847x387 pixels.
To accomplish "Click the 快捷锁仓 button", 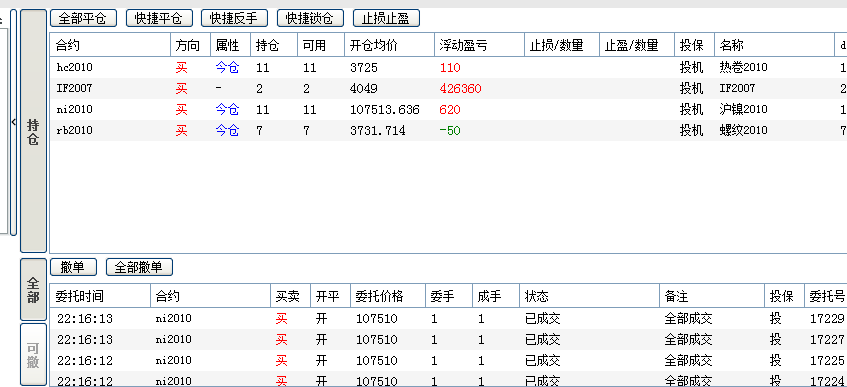I will click(311, 18).
